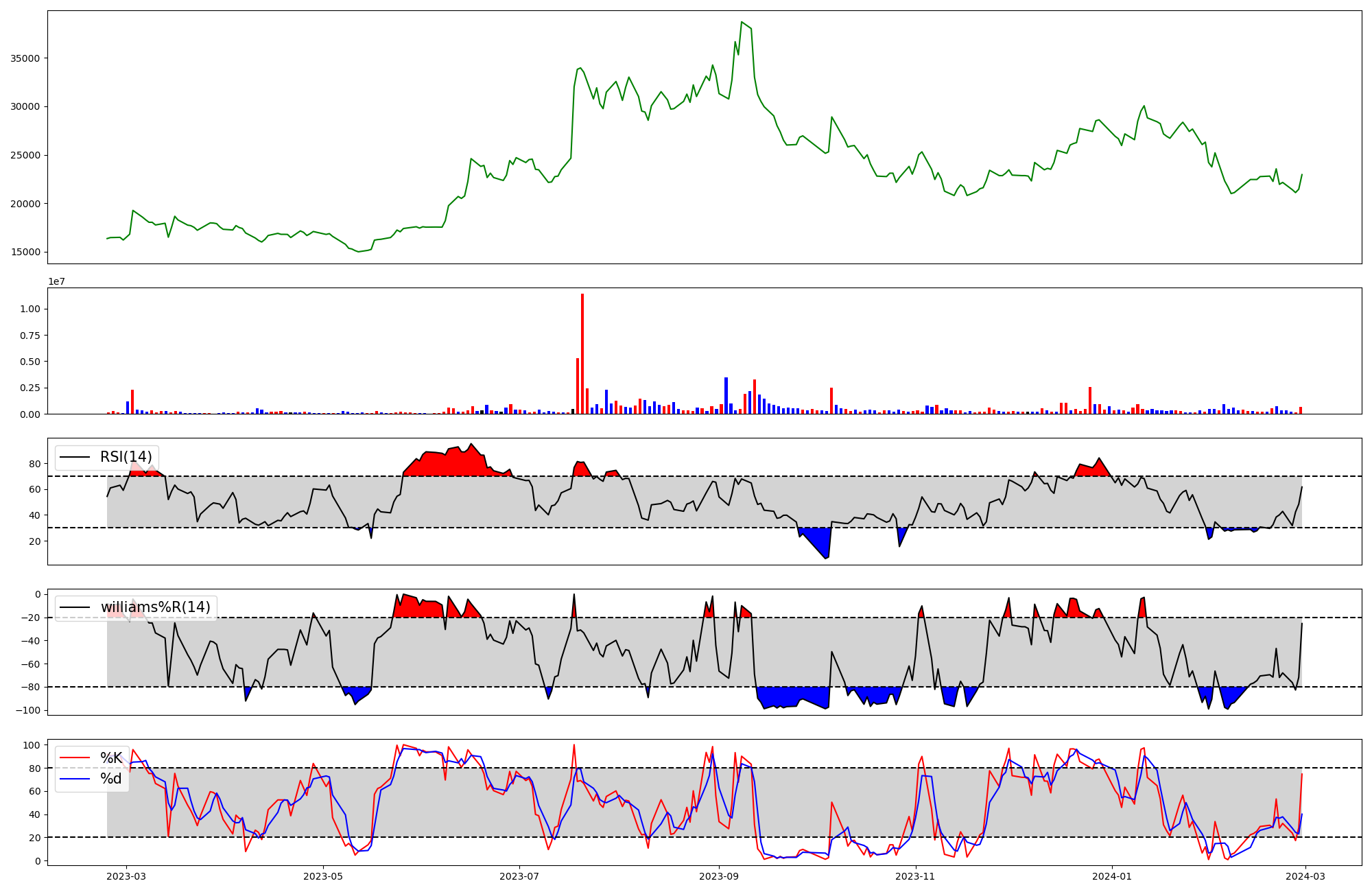Click the %d blue legend entry
Image resolution: width=1372 pixels, height=892 pixels.
pos(110,779)
